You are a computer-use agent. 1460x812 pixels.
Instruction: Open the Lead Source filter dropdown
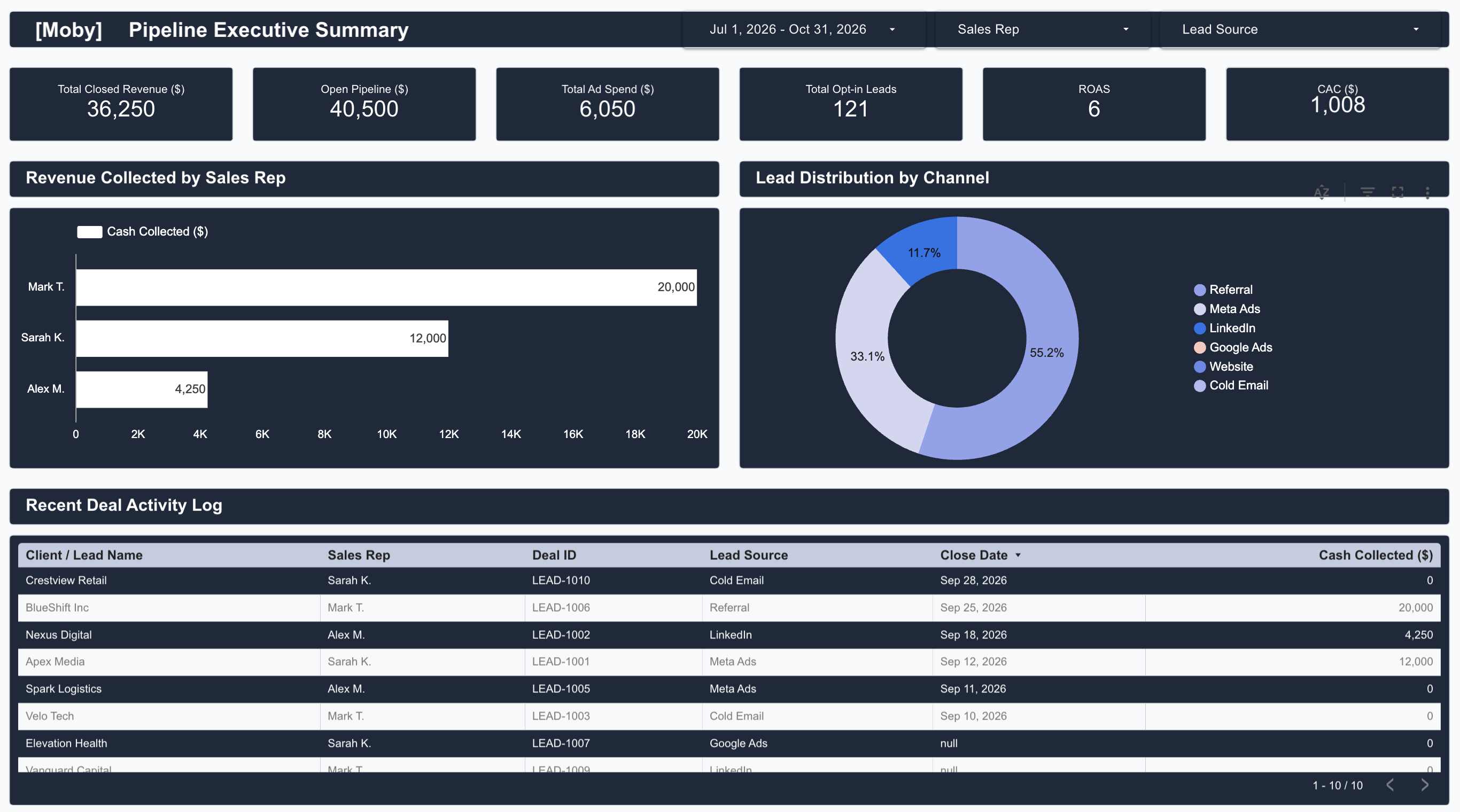pyautogui.click(x=1300, y=29)
